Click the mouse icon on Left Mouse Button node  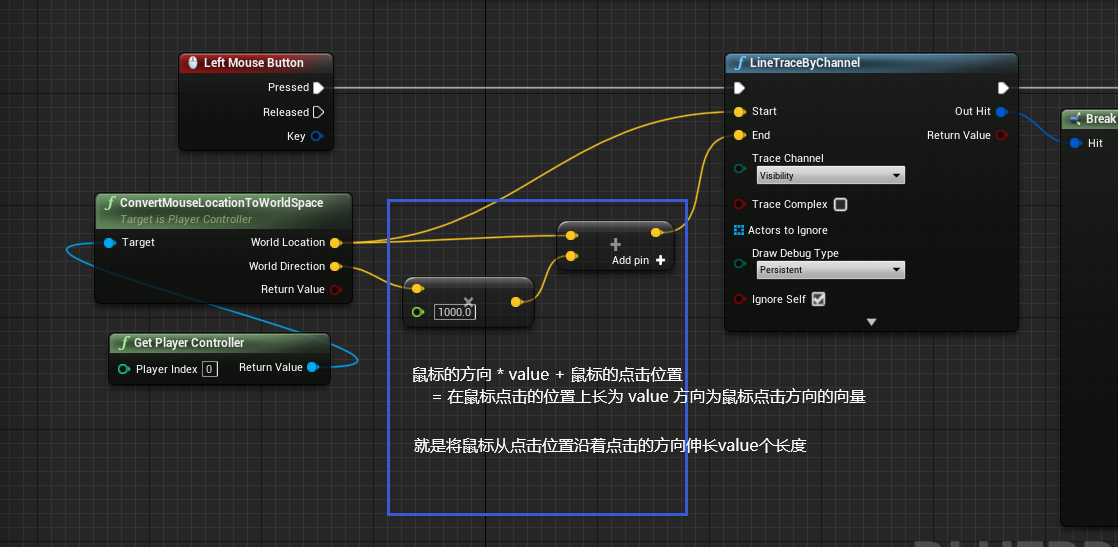[193, 63]
